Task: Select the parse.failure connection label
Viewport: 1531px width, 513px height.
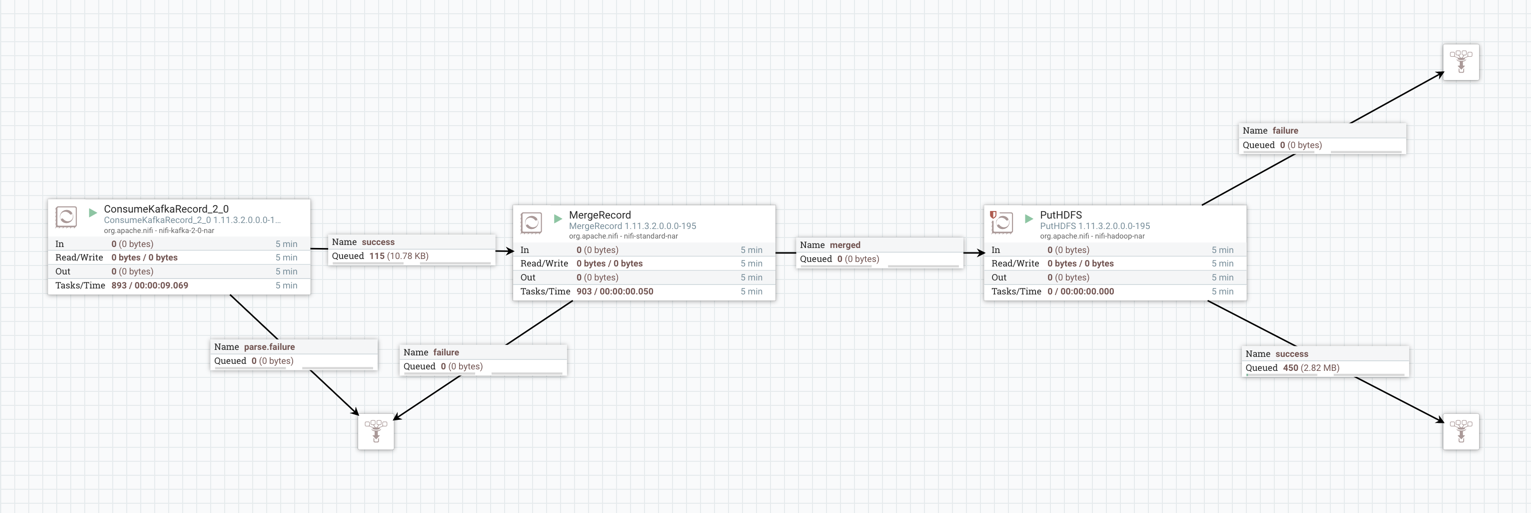Action: tap(293, 354)
